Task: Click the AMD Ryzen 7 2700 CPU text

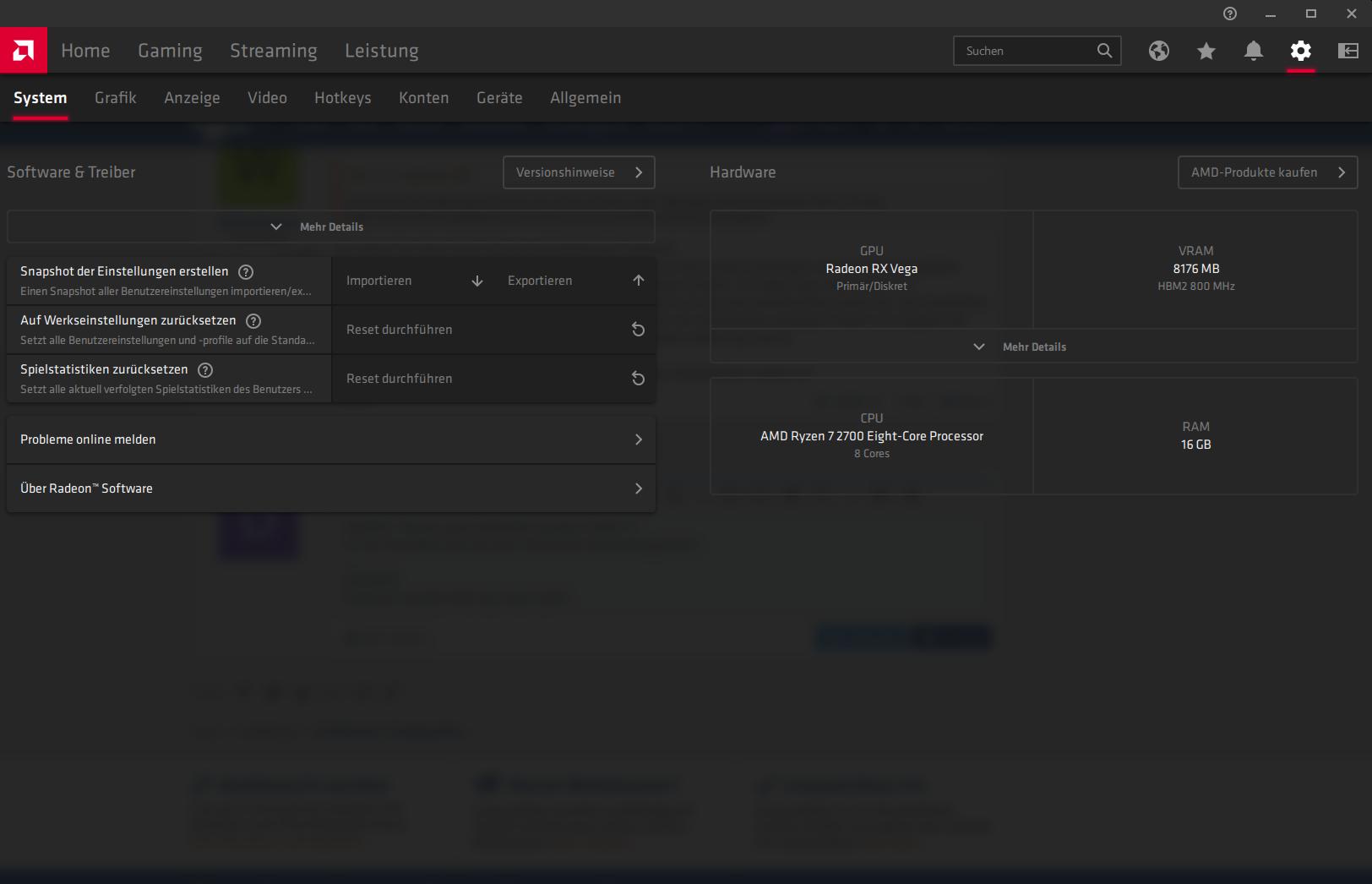Action: coord(872,436)
